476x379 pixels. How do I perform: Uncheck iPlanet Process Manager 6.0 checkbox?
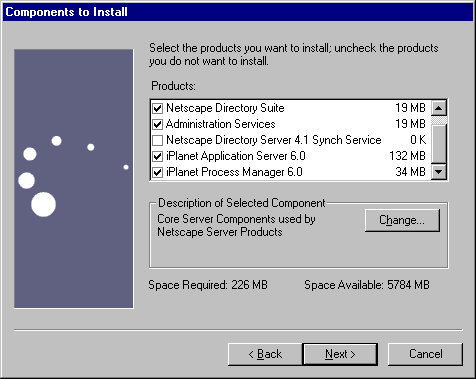click(157, 172)
